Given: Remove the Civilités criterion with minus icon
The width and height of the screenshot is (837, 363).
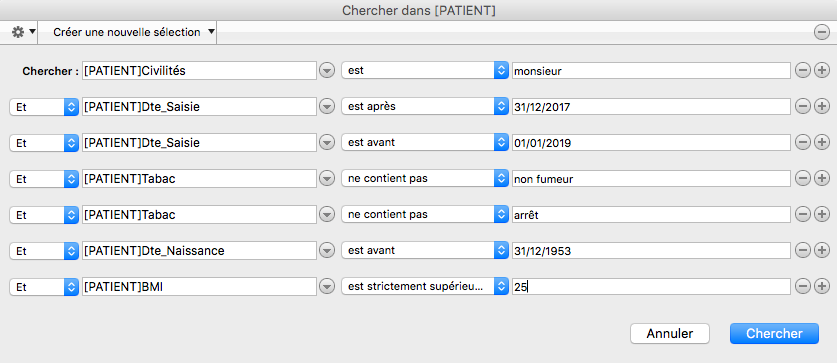Looking at the screenshot, I should [x=802, y=70].
